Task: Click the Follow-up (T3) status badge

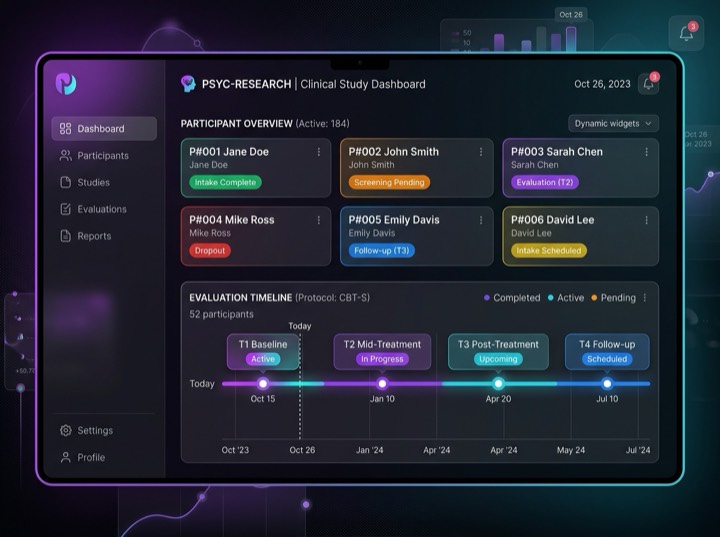Action: coord(382,250)
